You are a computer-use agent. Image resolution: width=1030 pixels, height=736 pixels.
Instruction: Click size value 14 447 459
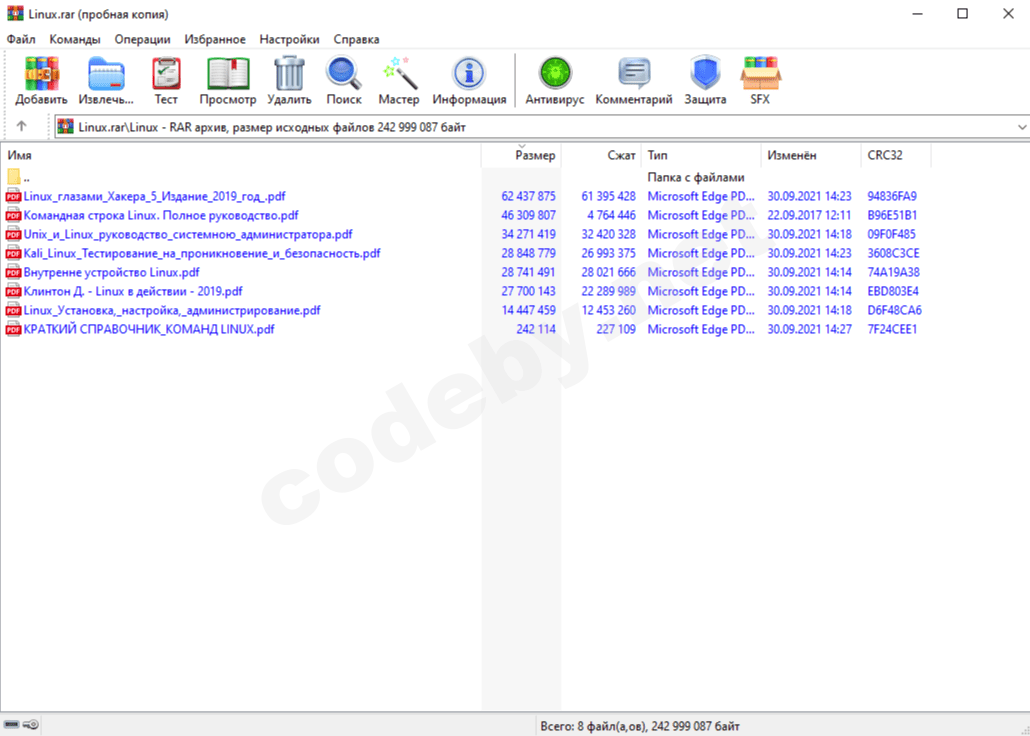click(528, 310)
